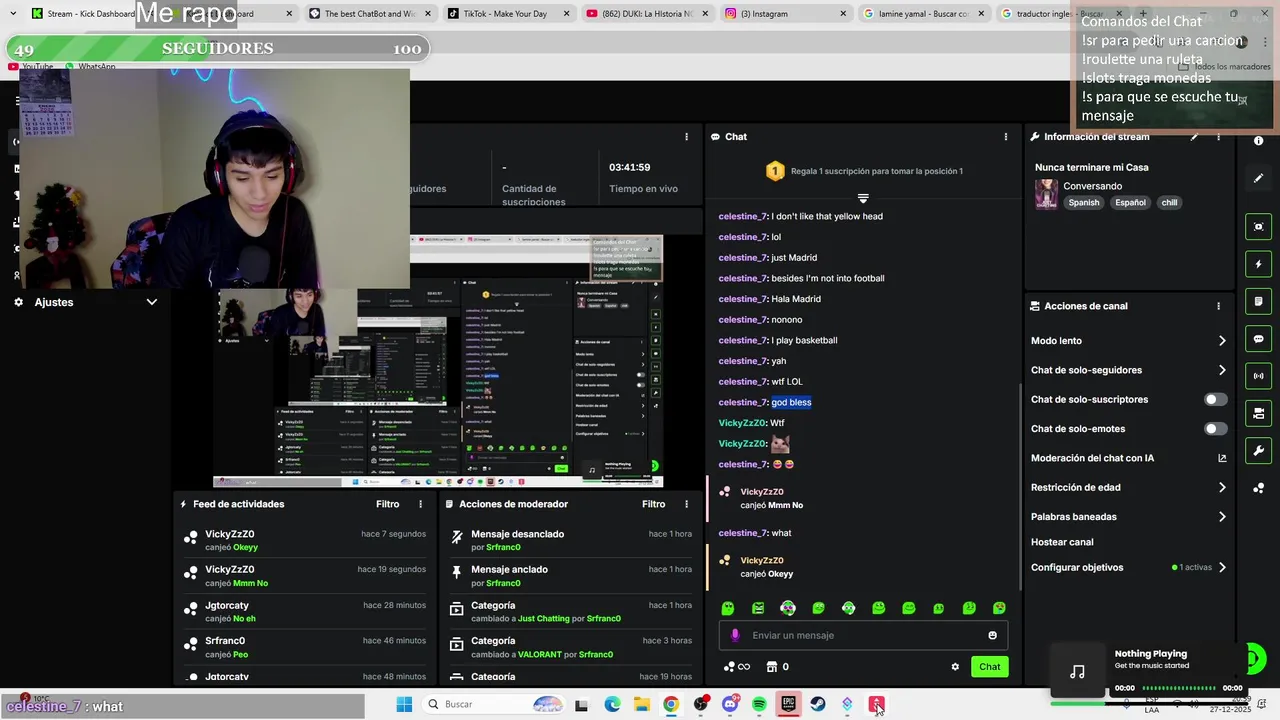The image size is (1280, 720).
Task: Open Feed de actividades three-dot menu
Action: [420, 504]
